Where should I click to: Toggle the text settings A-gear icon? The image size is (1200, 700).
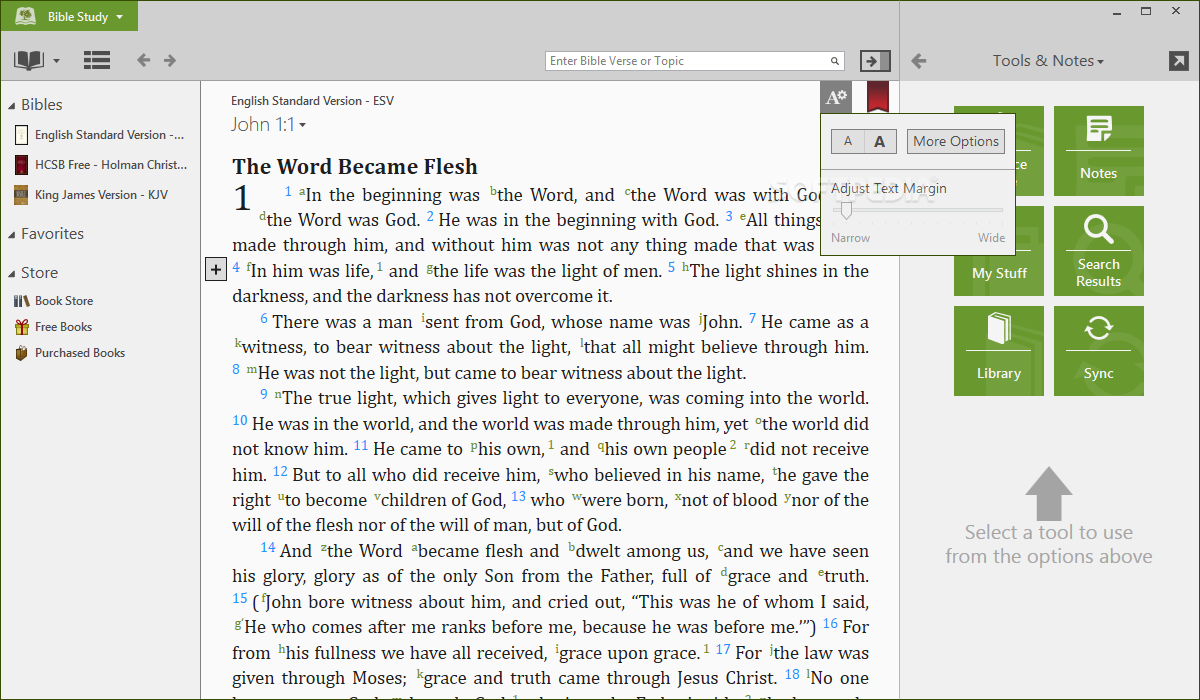tap(835, 97)
